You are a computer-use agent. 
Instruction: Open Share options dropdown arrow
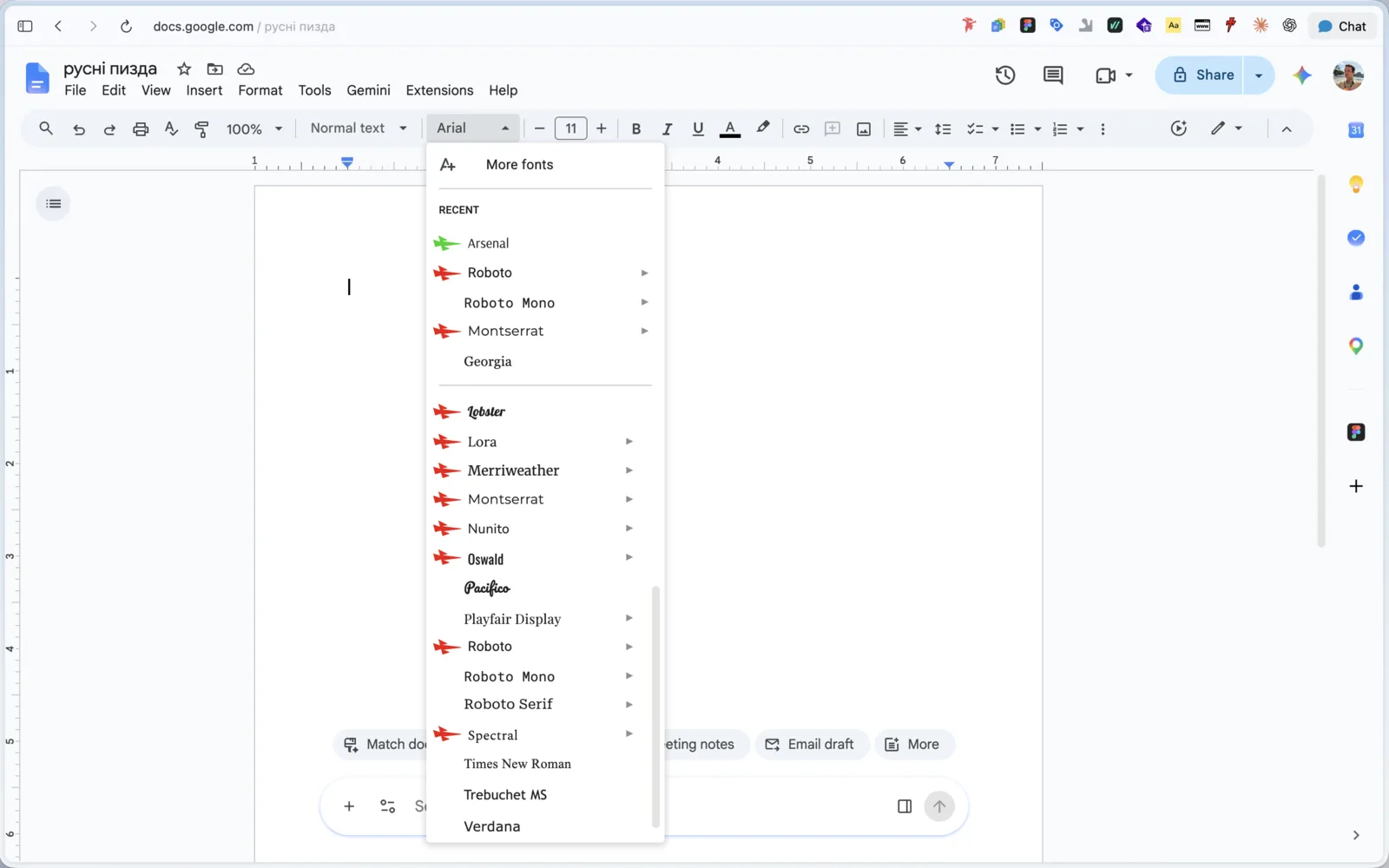[x=1259, y=76]
